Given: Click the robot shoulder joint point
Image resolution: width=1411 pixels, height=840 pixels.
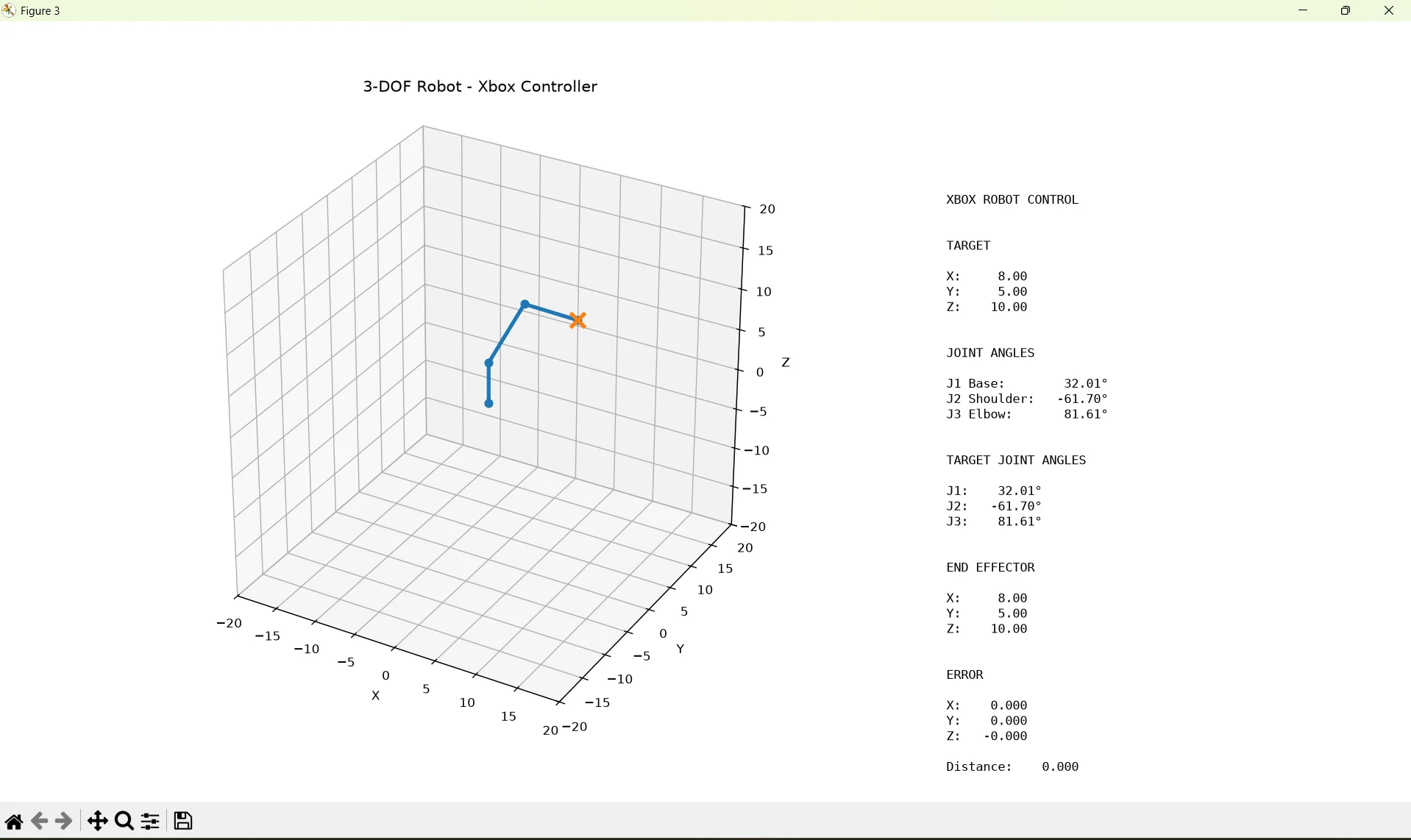Looking at the screenshot, I should (489, 363).
